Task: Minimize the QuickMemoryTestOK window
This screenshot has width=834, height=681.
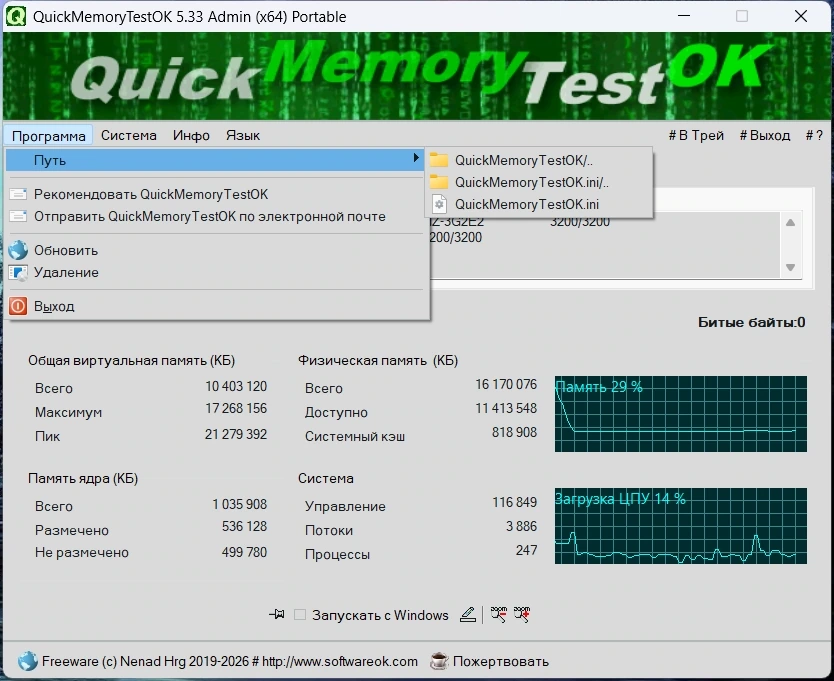Action: point(684,16)
